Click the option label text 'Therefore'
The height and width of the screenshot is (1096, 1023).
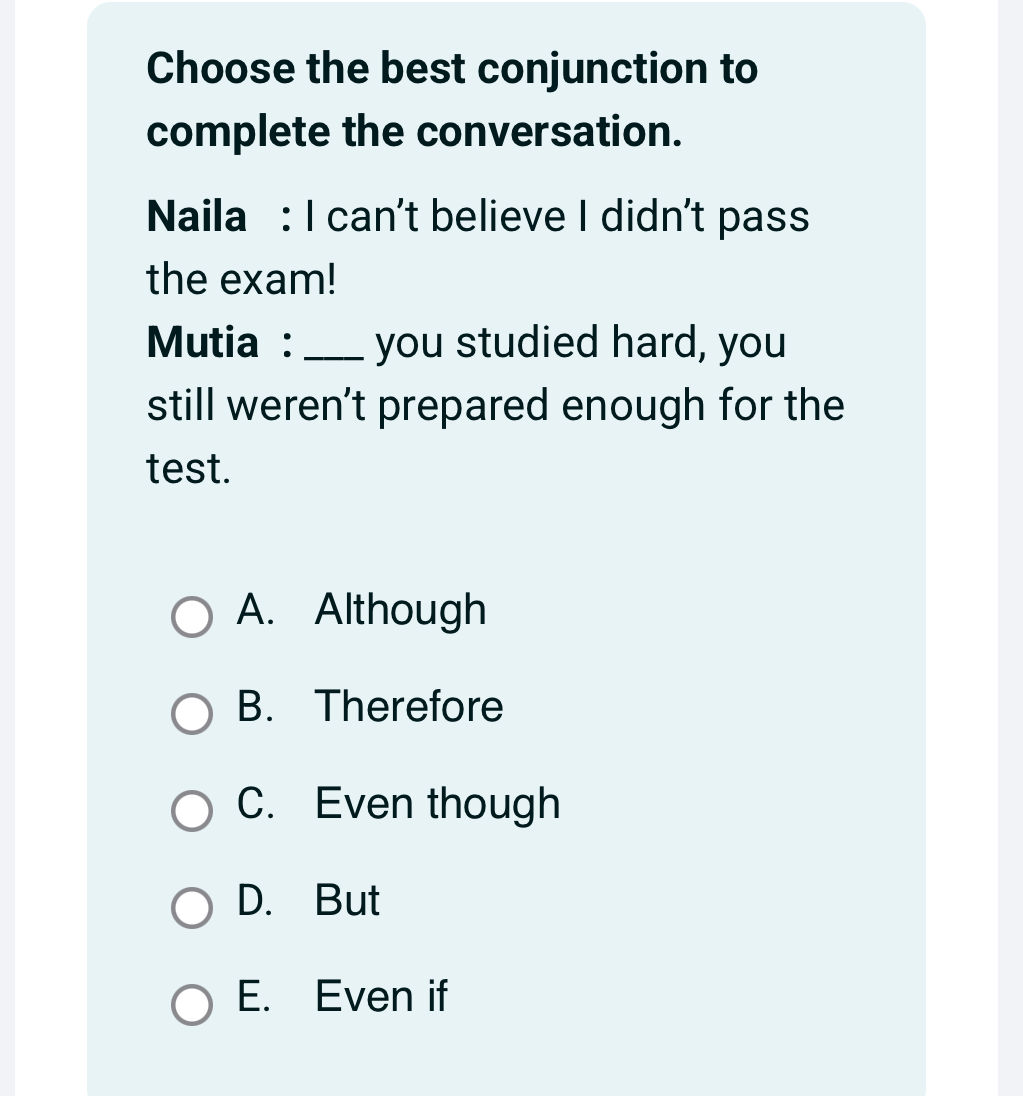click(x=409, y=707)
